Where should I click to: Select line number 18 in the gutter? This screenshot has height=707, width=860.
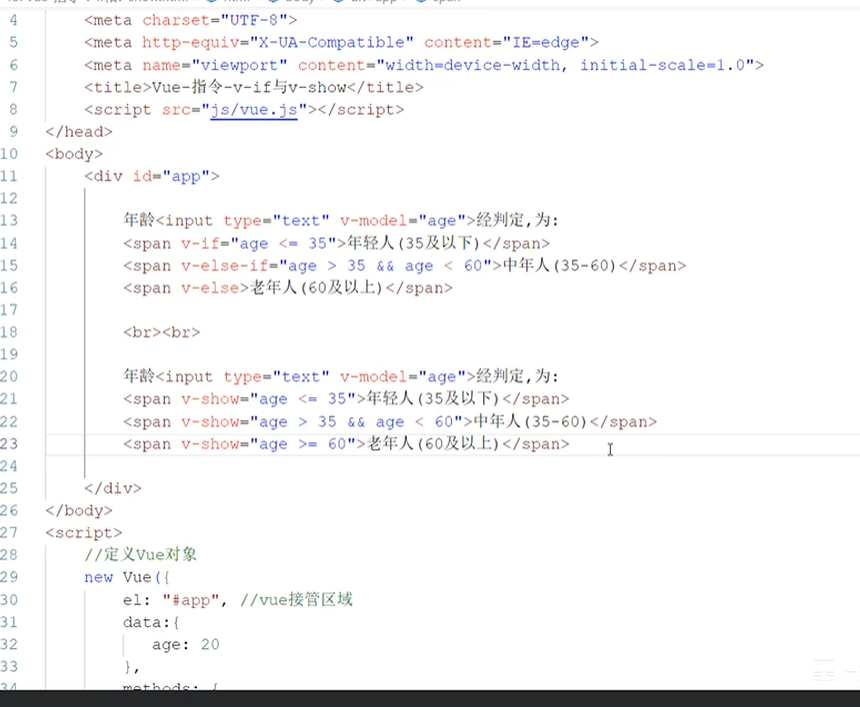click(x=9, y=332)
